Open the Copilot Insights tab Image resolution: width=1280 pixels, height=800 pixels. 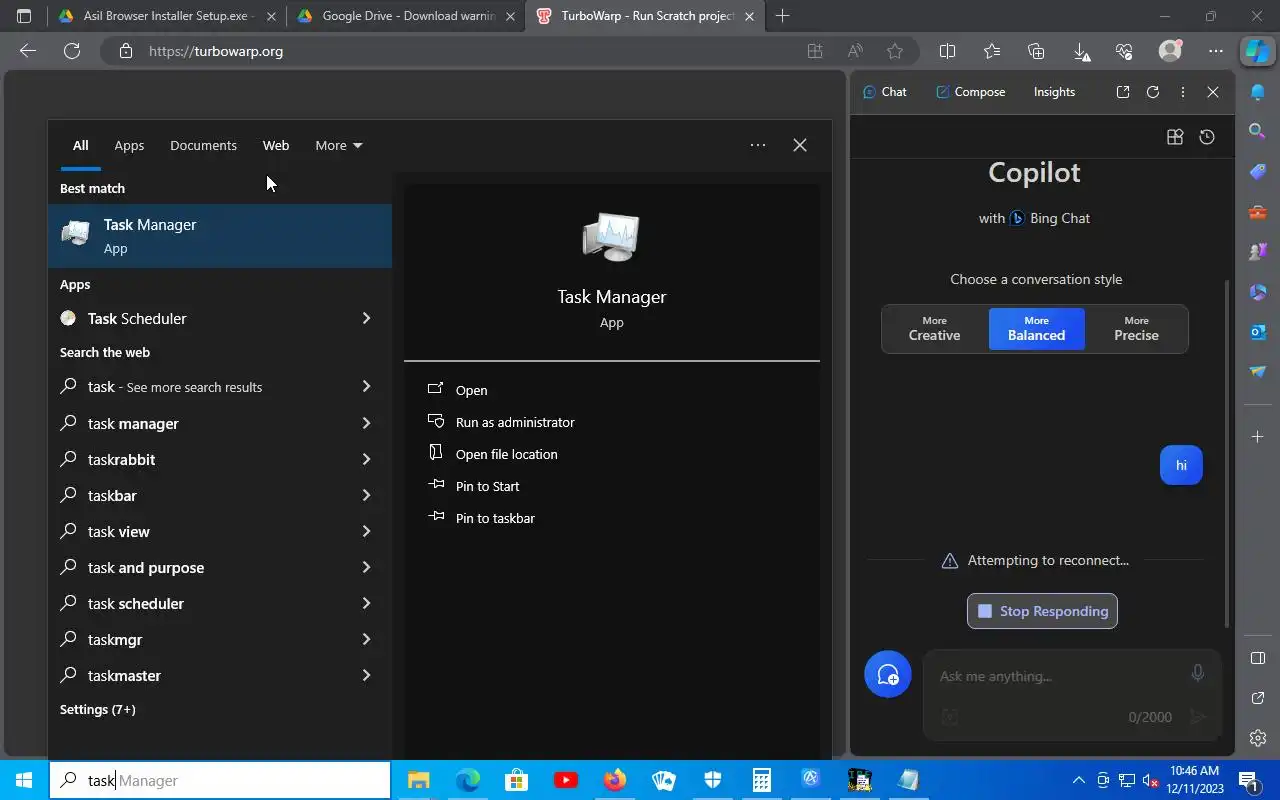pyautogui.click(x=1054, y=92)
